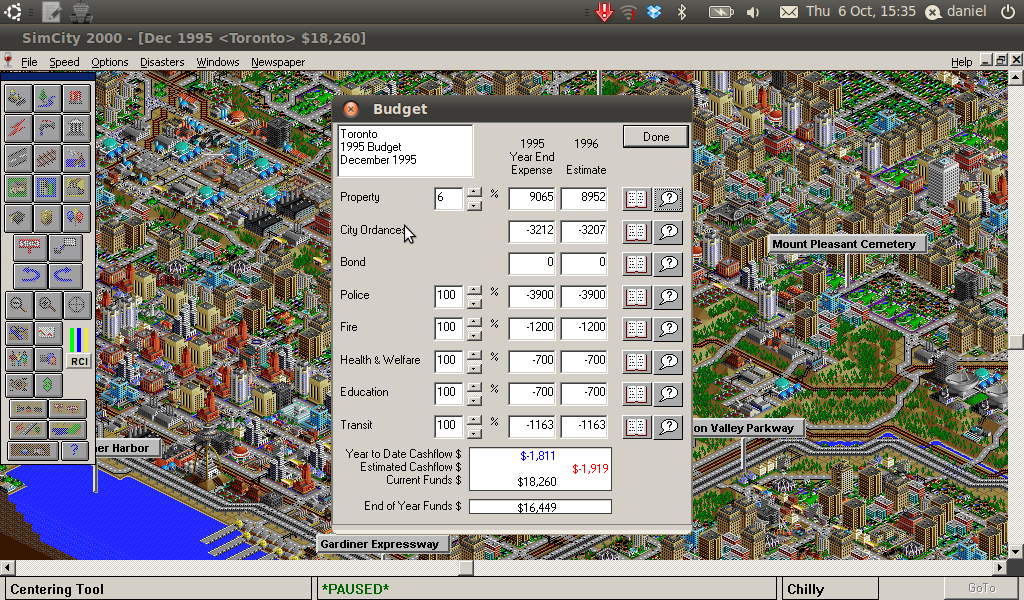Ask advisor about Bond row
This screenshot has width=1024, height=600.
click(x=669, y=264)
